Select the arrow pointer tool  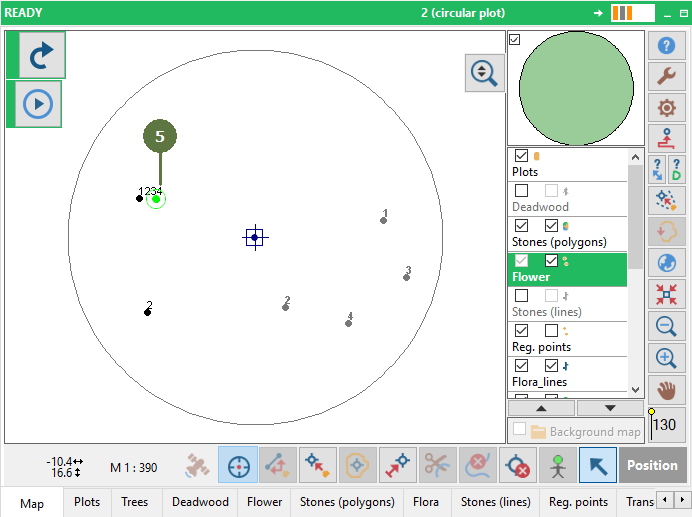[x=598, y=465]
